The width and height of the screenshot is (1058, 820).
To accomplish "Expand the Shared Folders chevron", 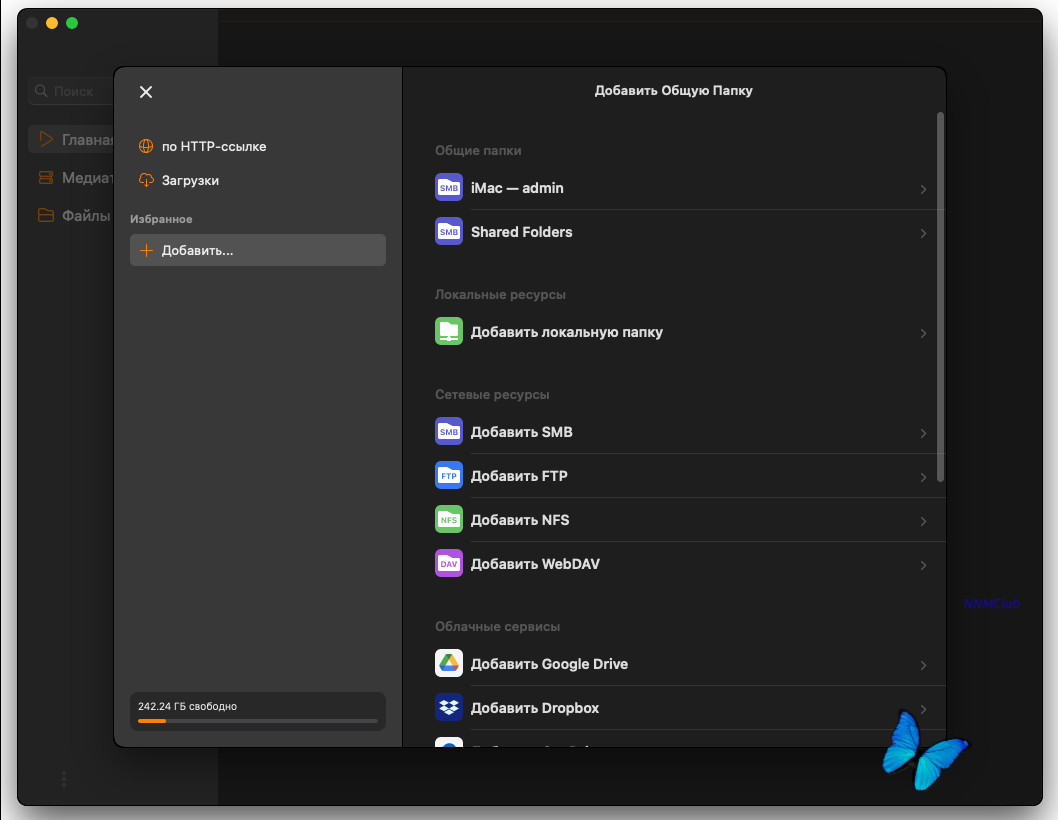I will 923,234.
